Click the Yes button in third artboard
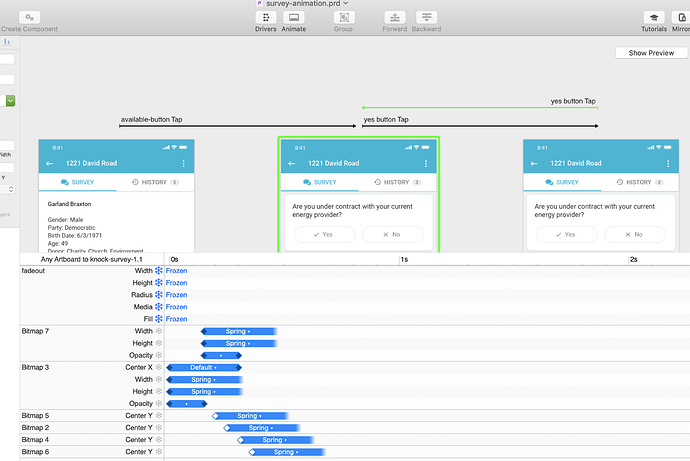690x461 pixels. [x=567, y=234]
